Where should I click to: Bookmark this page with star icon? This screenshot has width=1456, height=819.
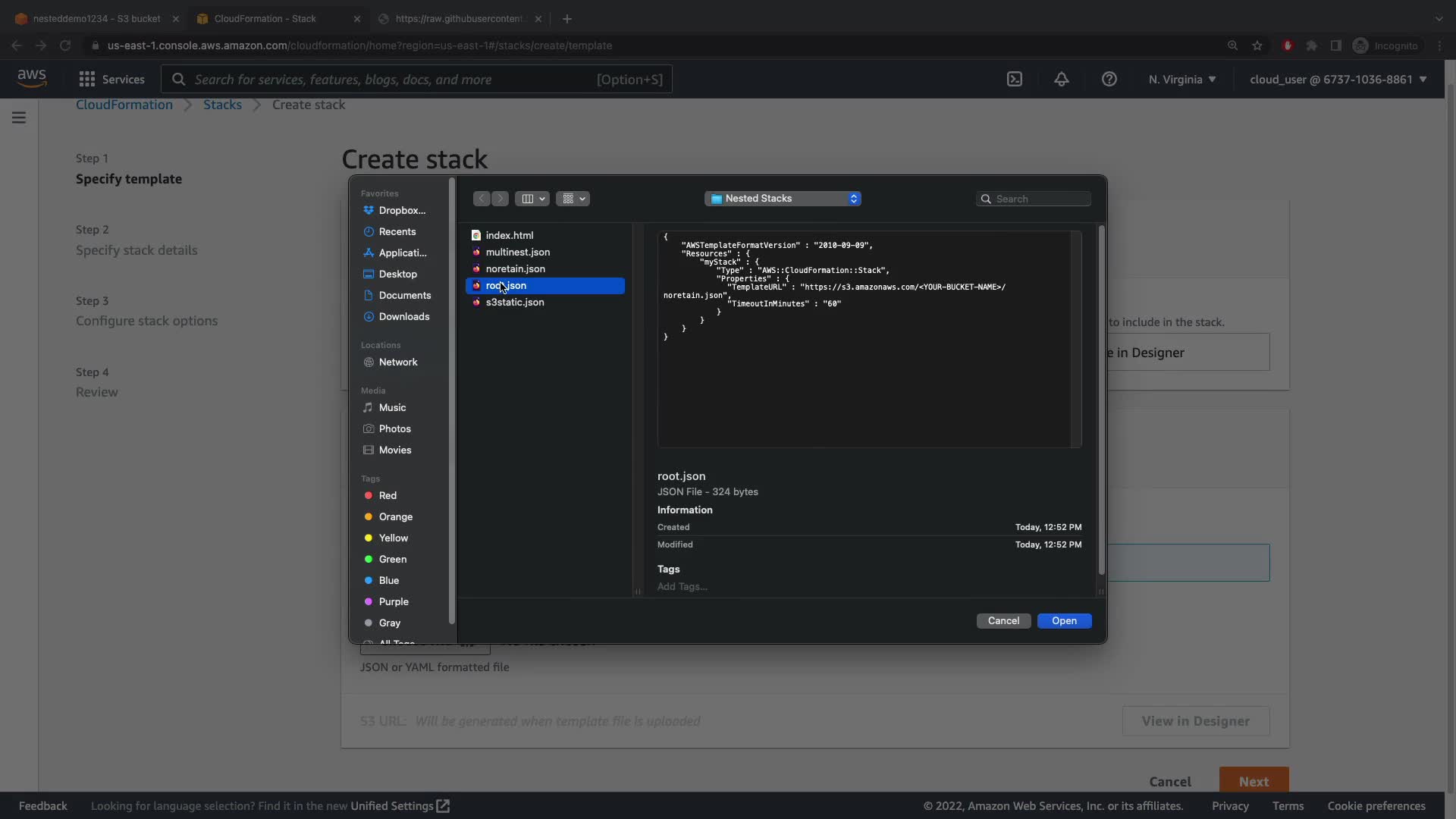tap(1257, 45)
